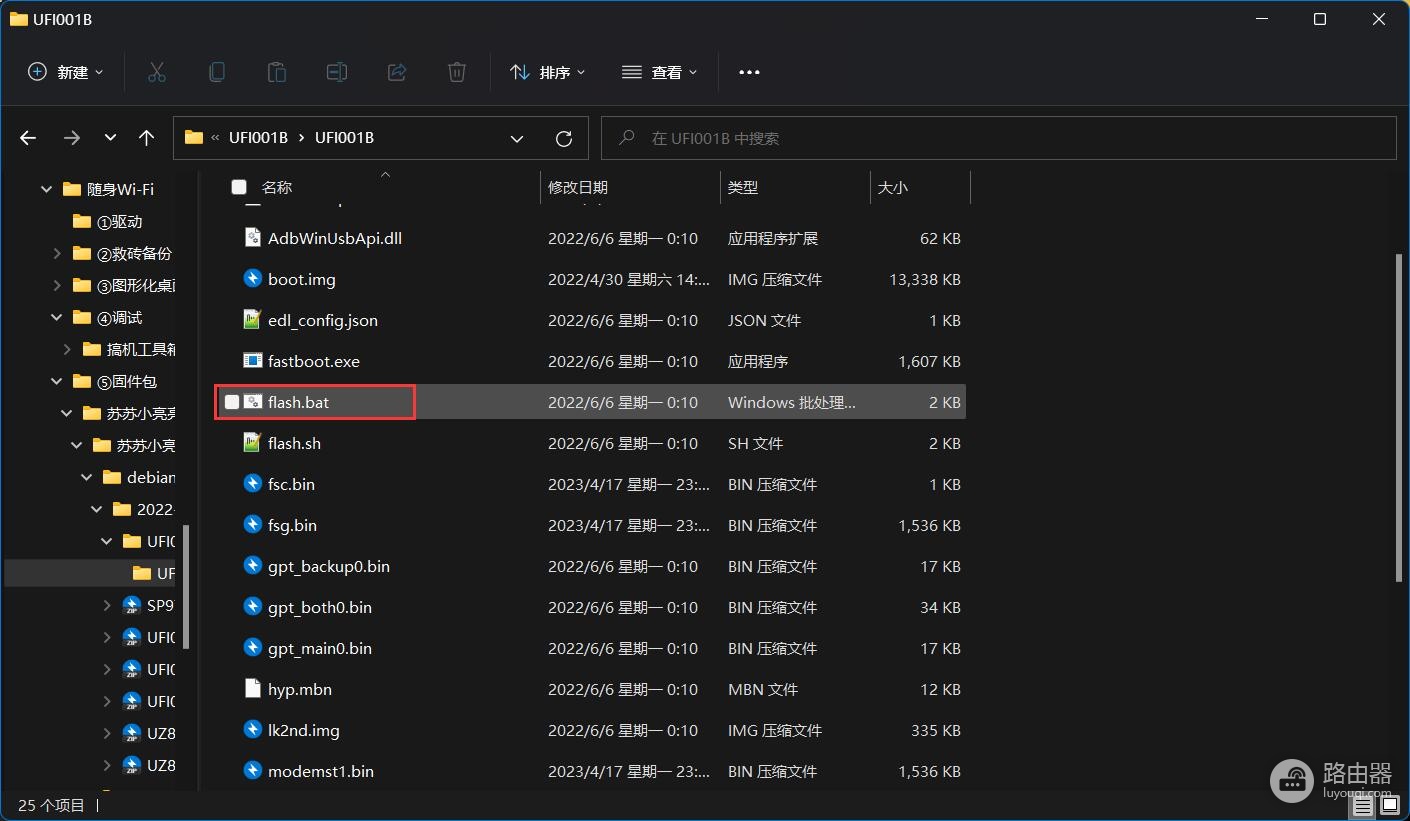Sort by 类型 column header
This screenshot has height=821, width=1410.
pos(743,187)
